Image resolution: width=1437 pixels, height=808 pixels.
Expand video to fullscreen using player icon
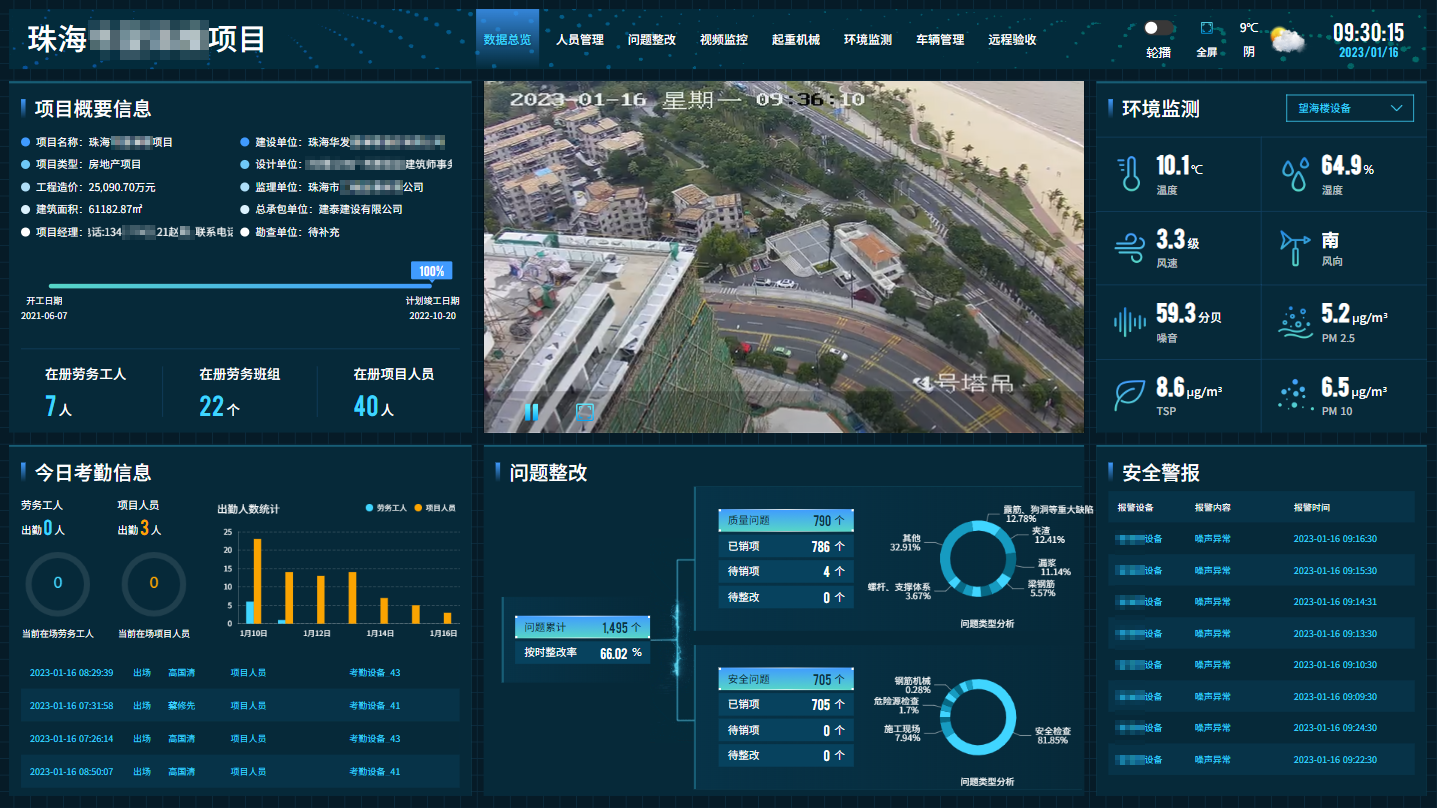(585, 411)
